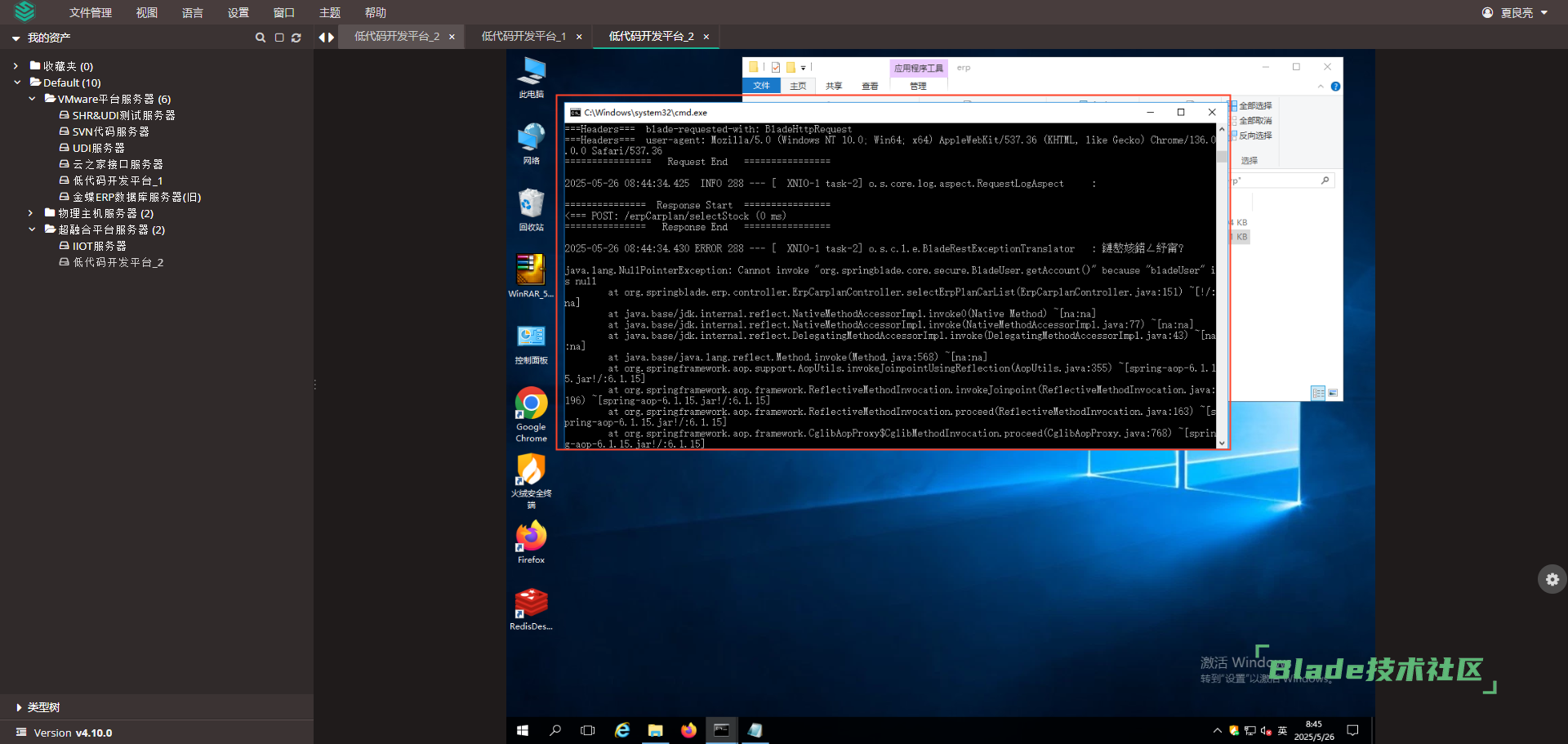Screen dimensions: 1568x744
Task: Open SVN代码服务器 connection
Action: (x=110, y=131)
